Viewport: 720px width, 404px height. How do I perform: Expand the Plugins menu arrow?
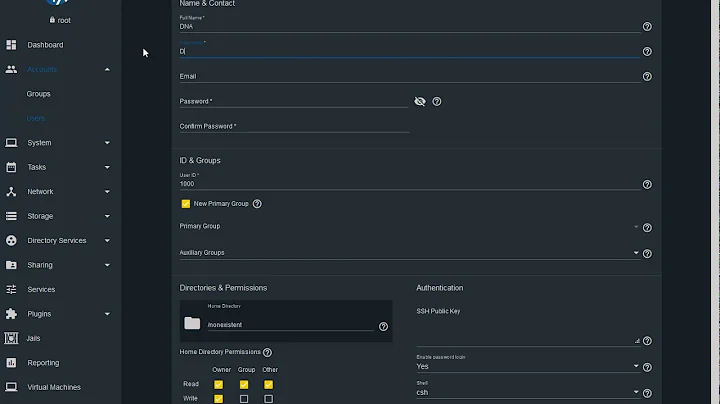[107, 314]
